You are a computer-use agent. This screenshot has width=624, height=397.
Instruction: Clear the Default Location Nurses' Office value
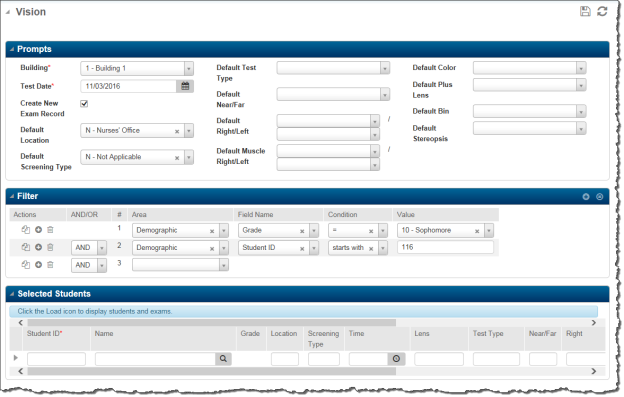coord(177,132)
